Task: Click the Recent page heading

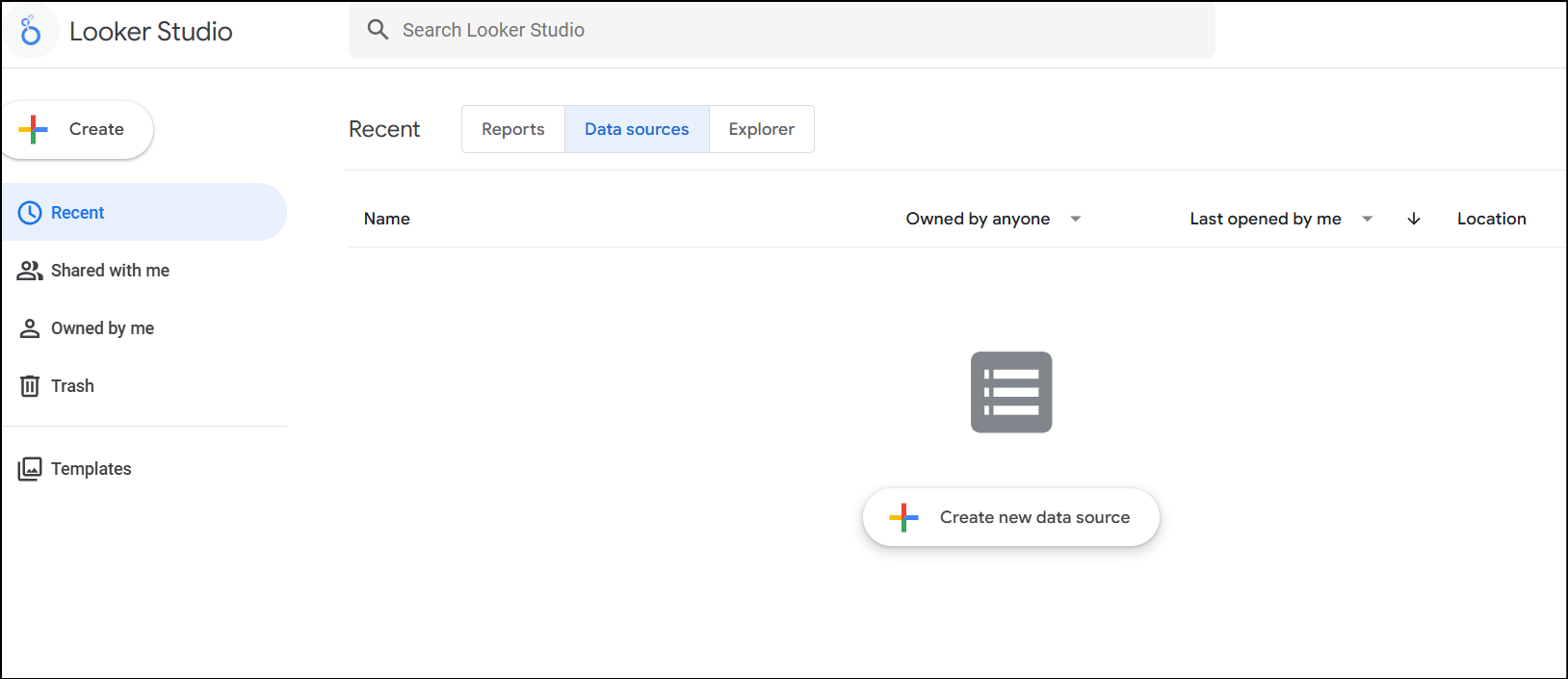Action: click(384, 129)
